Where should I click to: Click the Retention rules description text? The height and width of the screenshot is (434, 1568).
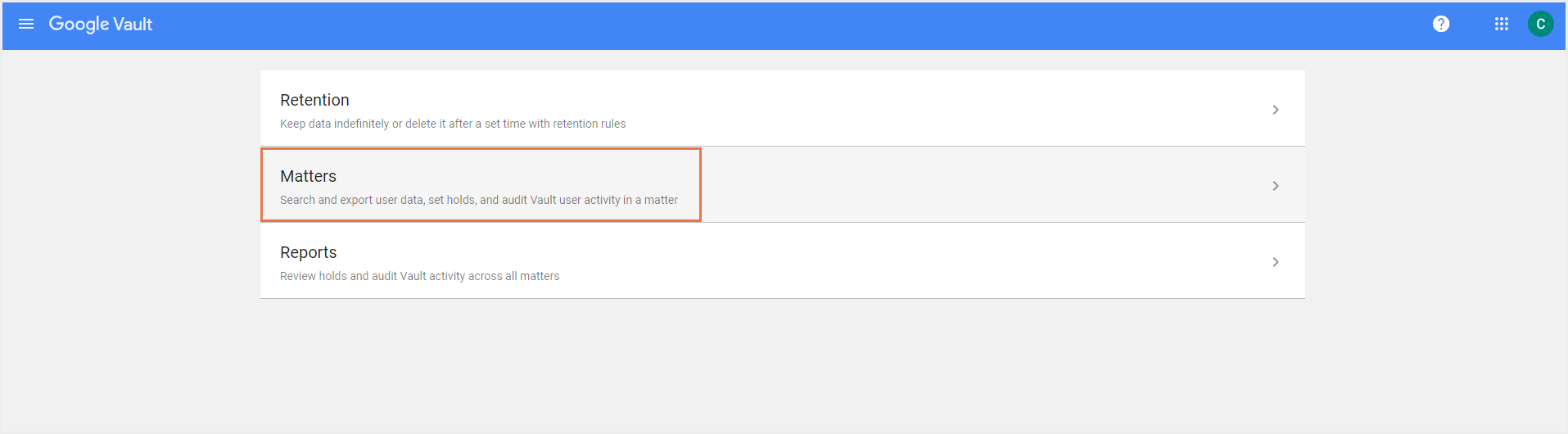[x=452, y=124]
